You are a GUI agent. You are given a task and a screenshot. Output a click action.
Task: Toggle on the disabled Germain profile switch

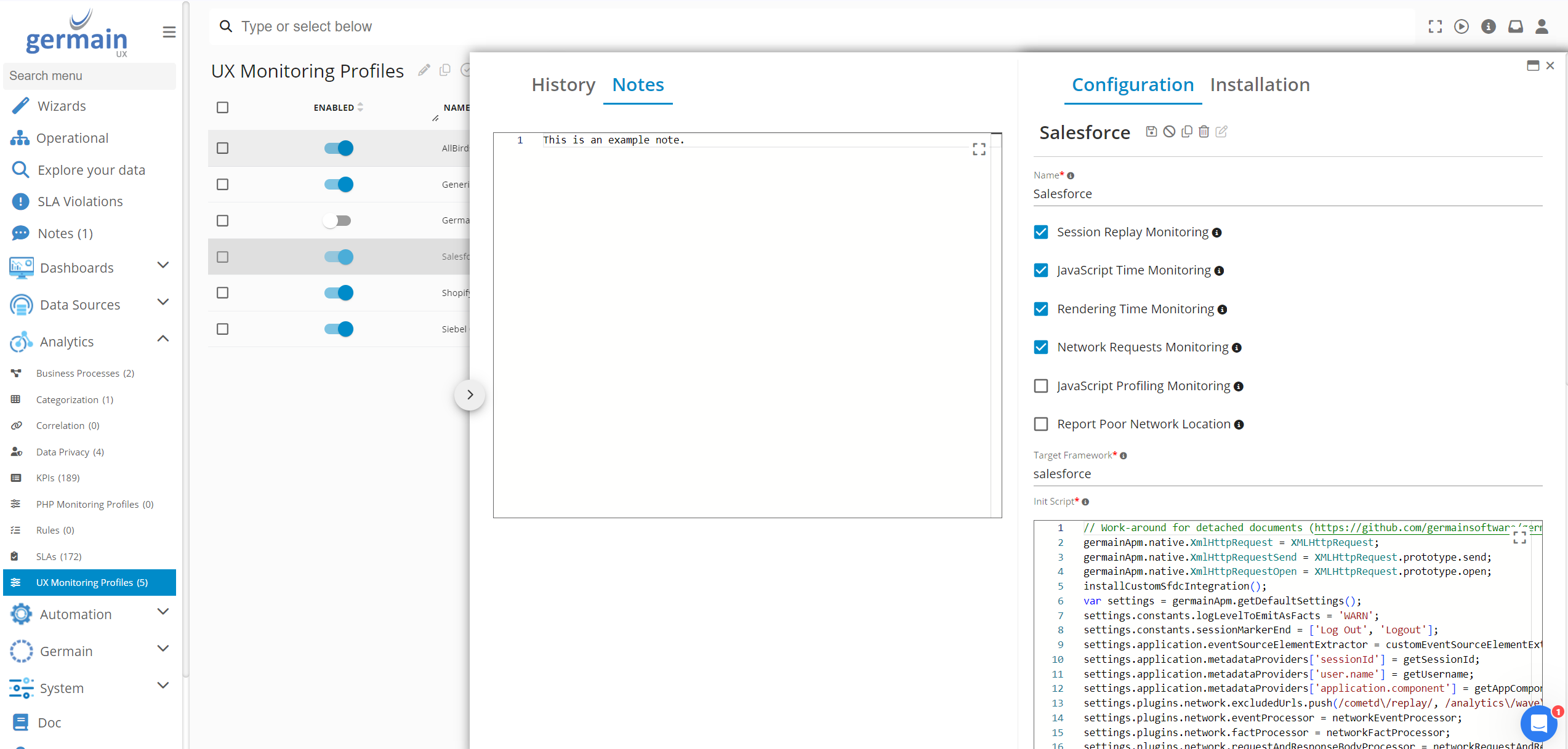click(337, 220)
